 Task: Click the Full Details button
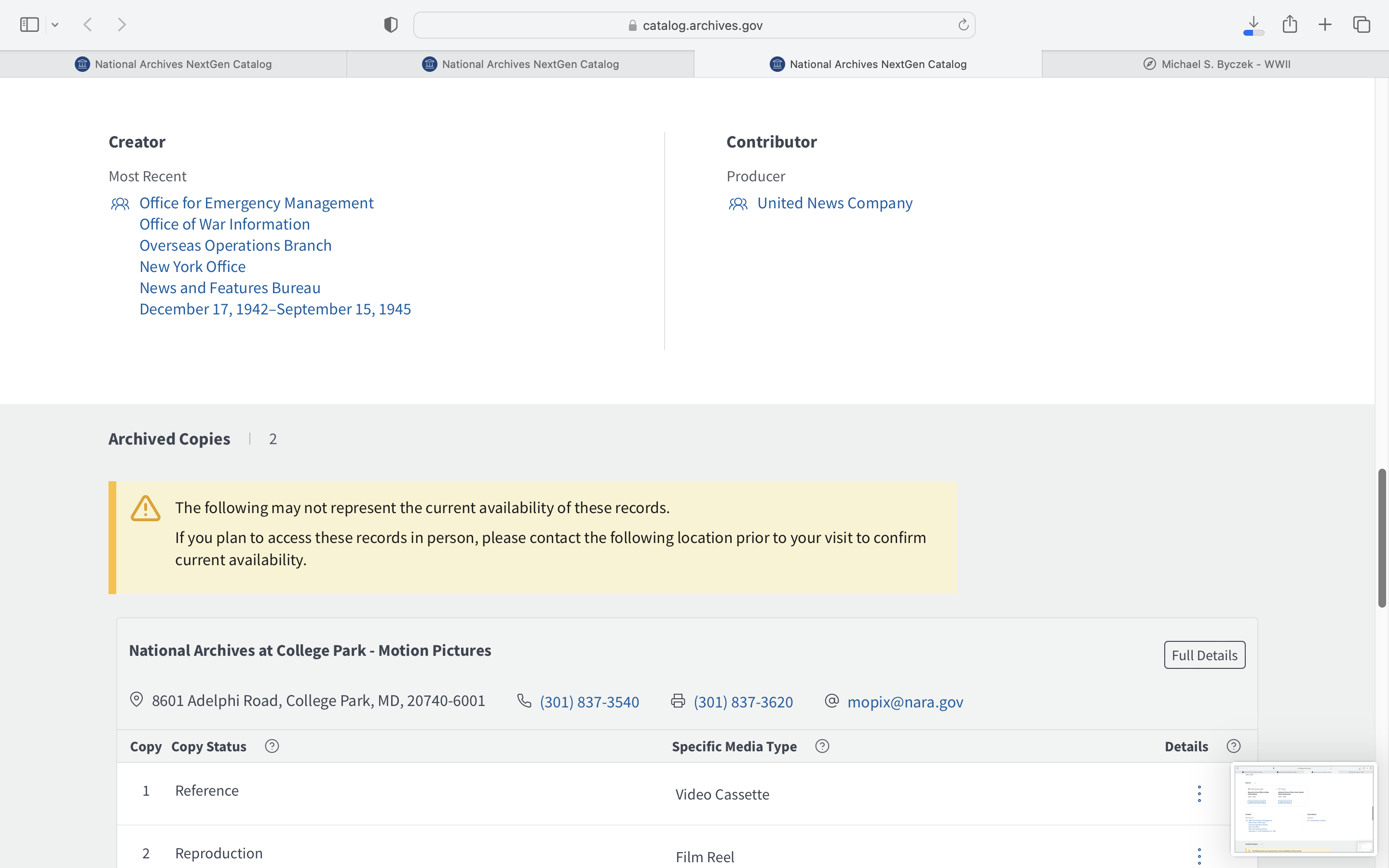click(1204, 655)
